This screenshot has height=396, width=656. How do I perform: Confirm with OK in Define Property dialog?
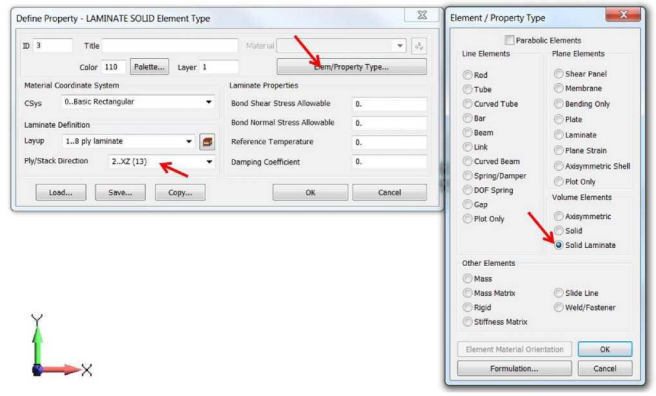pos(310,192)
